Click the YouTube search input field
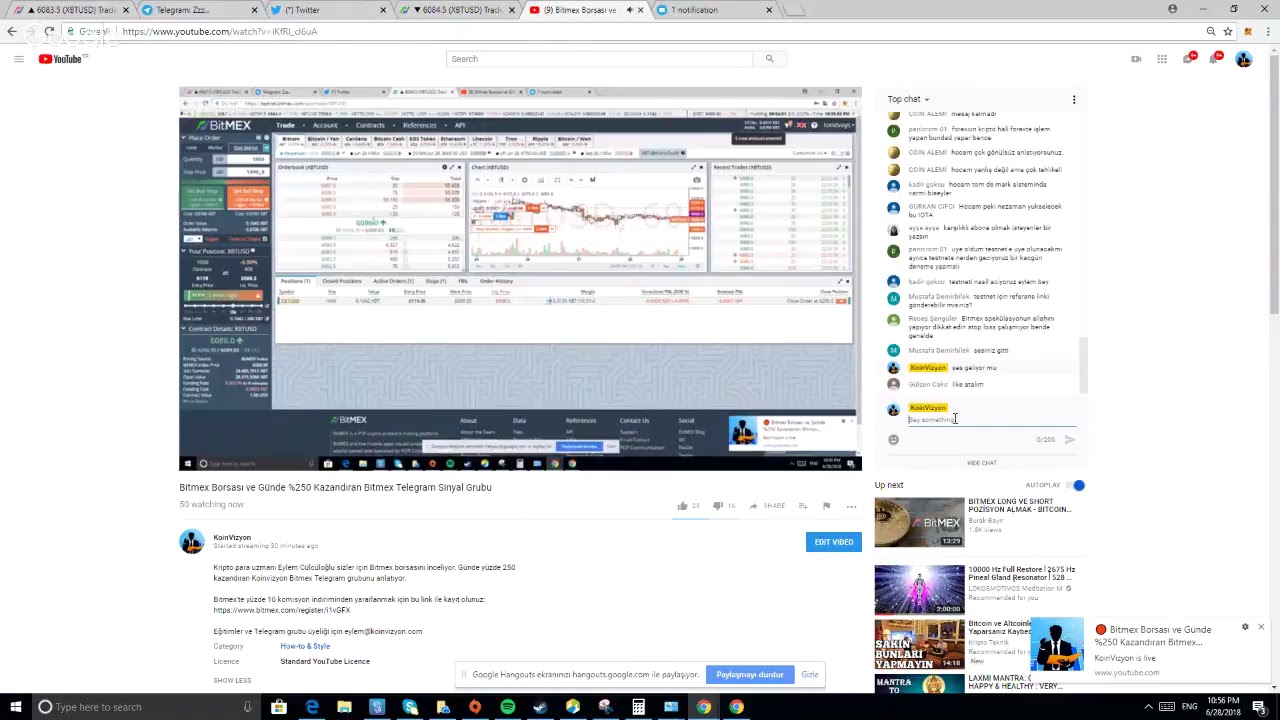Screen dimensions: 1280x720 599,59
